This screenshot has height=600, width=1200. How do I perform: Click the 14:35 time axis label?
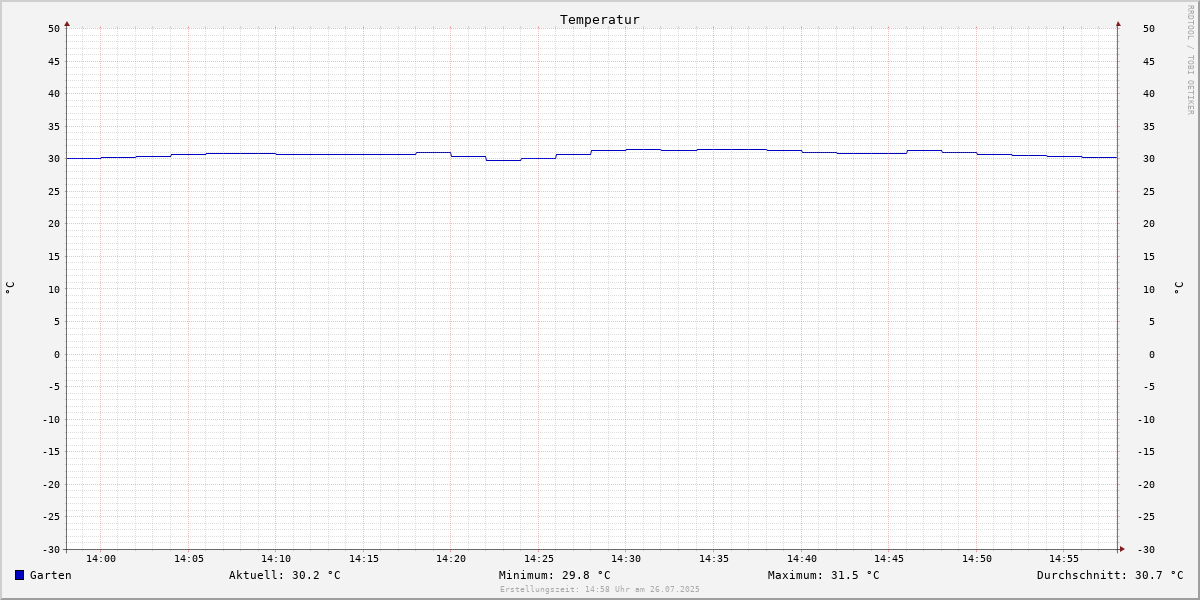(714, 559)
